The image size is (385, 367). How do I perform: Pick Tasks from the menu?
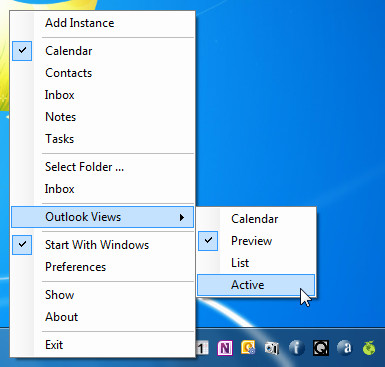[x=102, y=139]
